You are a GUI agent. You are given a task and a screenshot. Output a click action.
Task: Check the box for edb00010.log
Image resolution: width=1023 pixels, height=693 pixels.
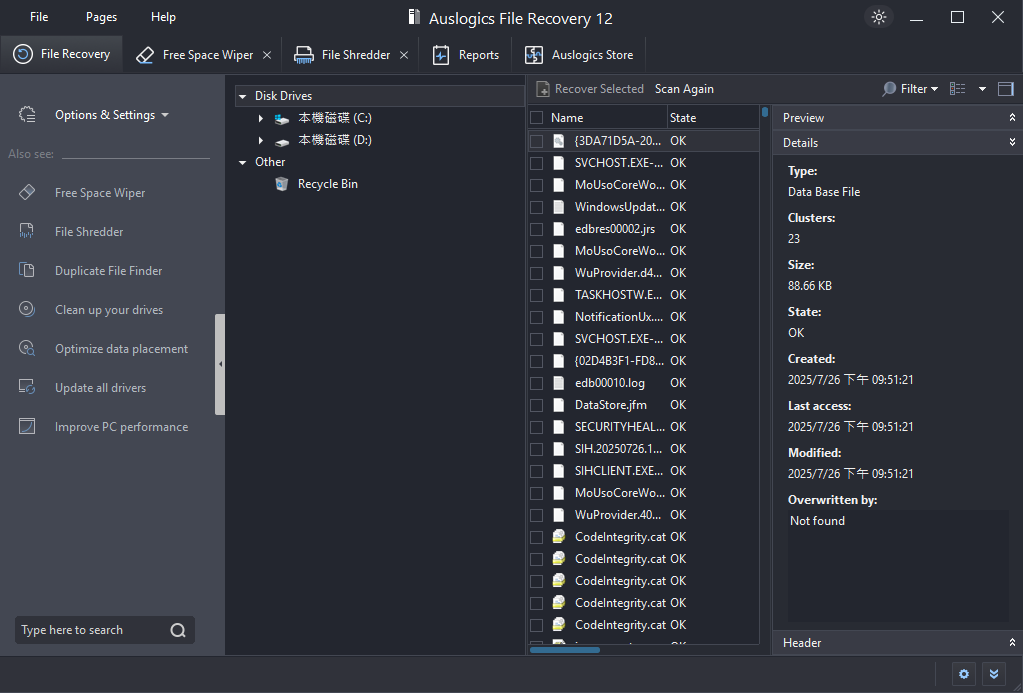click(x=536, y=383)
